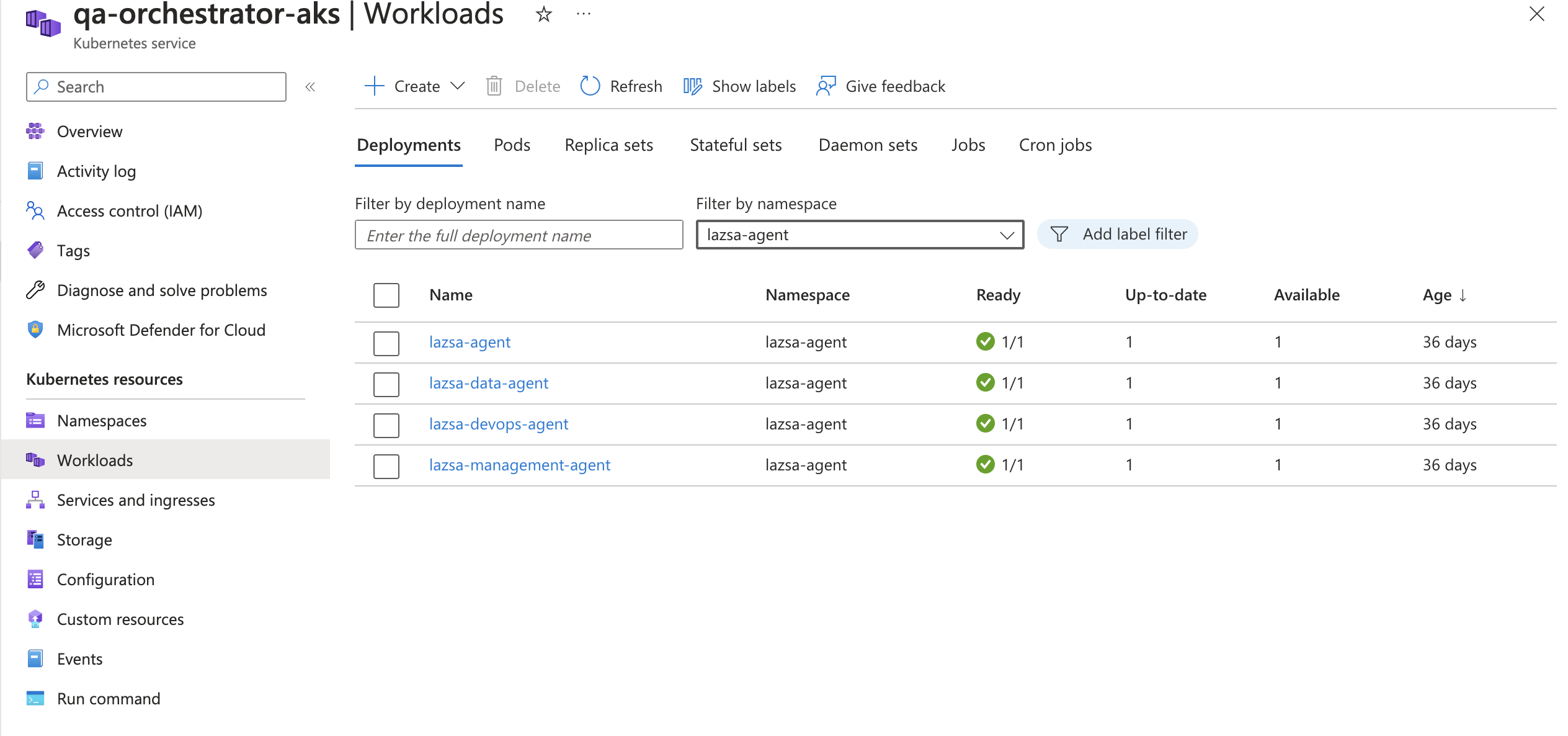This screenshot has width=1568, height=736.
Task: Close the Workloads blade
Action: (1536, 14)
